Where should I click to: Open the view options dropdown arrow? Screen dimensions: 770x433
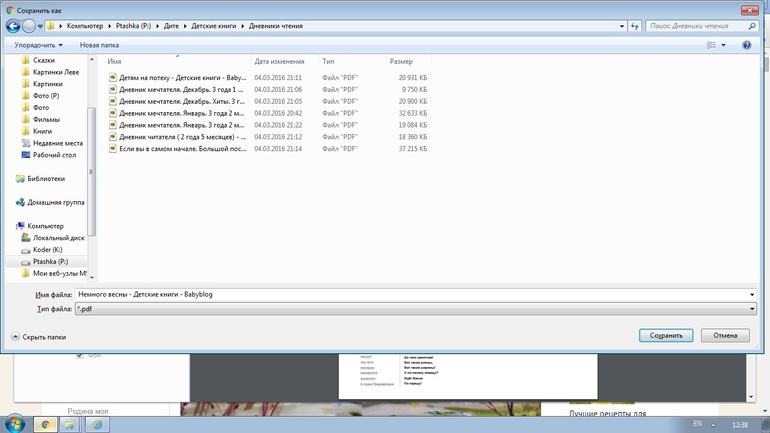724,45
